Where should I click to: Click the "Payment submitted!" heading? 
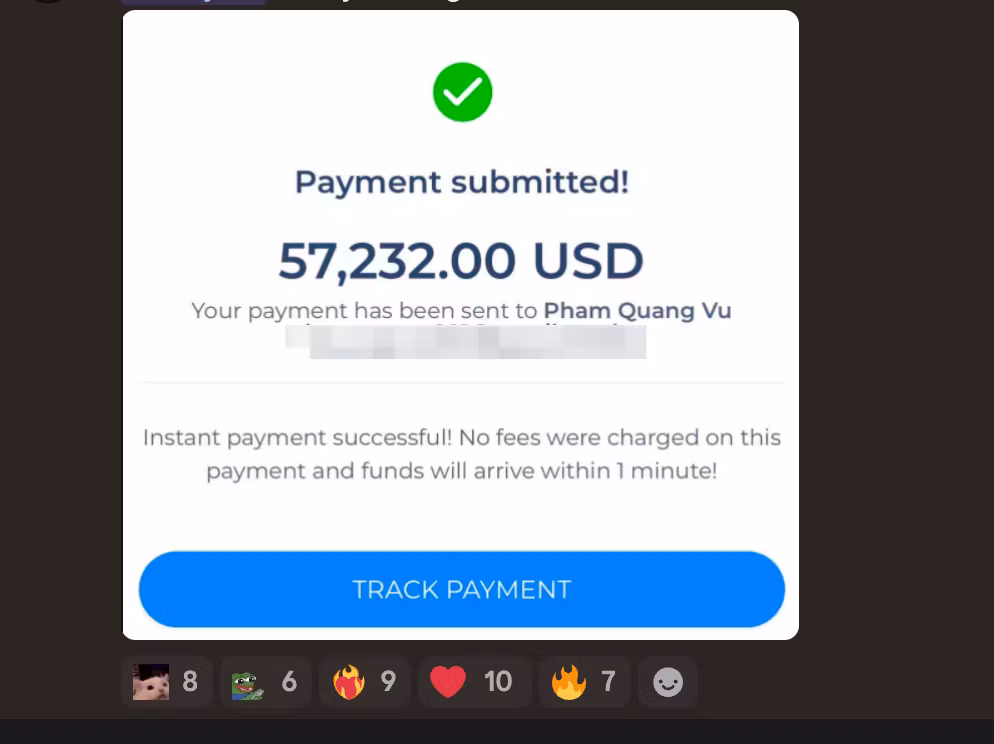coord(462,182)
